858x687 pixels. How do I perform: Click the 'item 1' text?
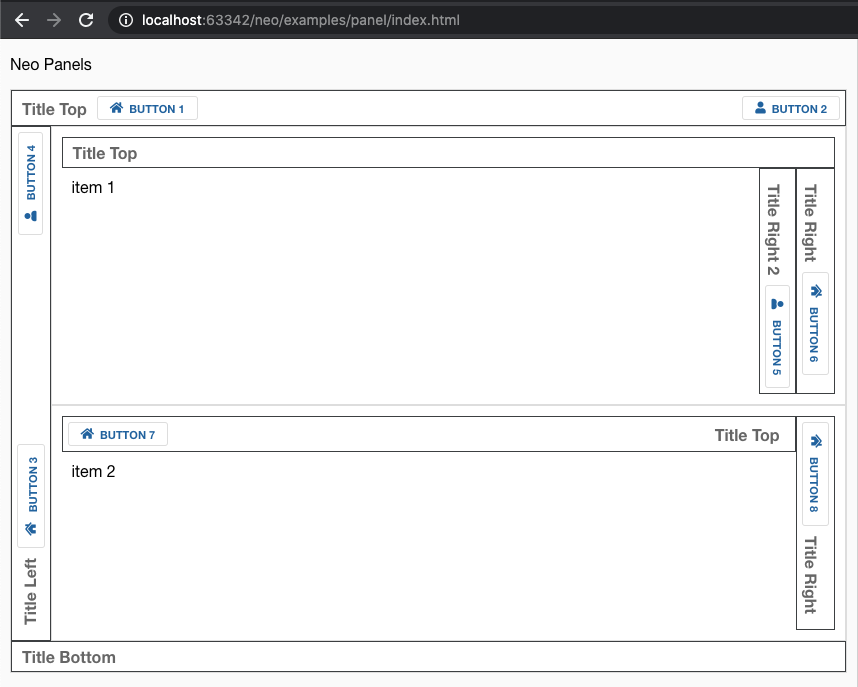click(93, 187)
